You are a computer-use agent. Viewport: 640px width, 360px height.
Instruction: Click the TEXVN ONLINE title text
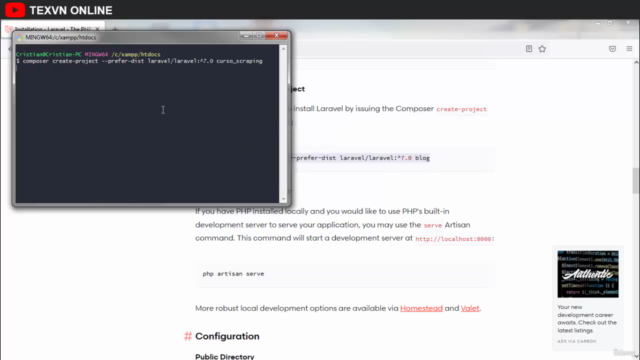71,10
